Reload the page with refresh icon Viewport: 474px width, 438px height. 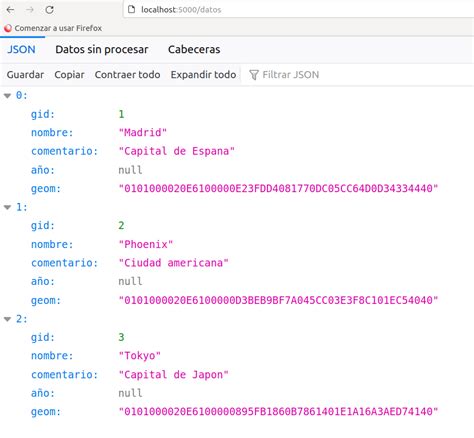(x=50, y=10)
